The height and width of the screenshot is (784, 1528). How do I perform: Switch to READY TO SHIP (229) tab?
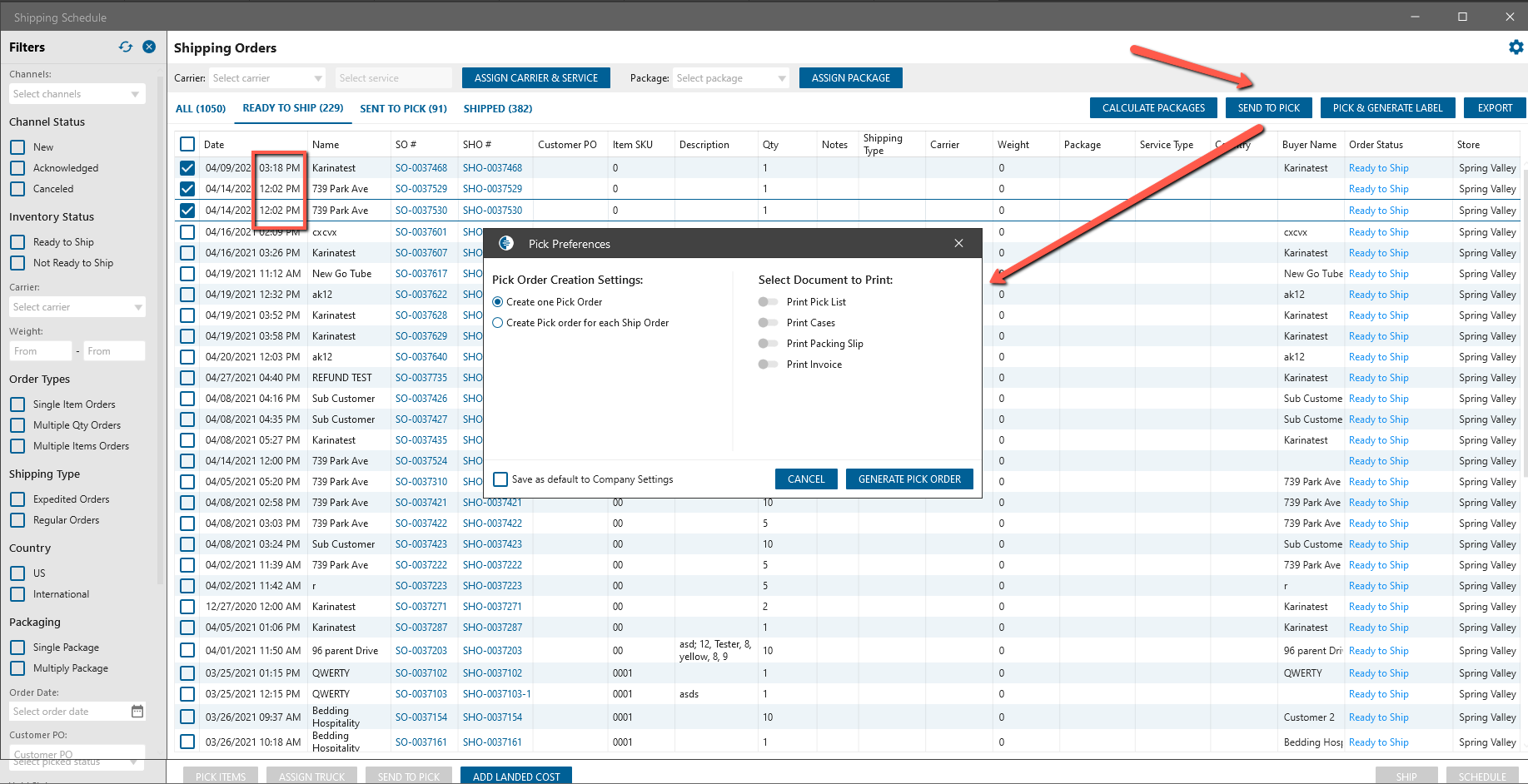coord(293,108)
